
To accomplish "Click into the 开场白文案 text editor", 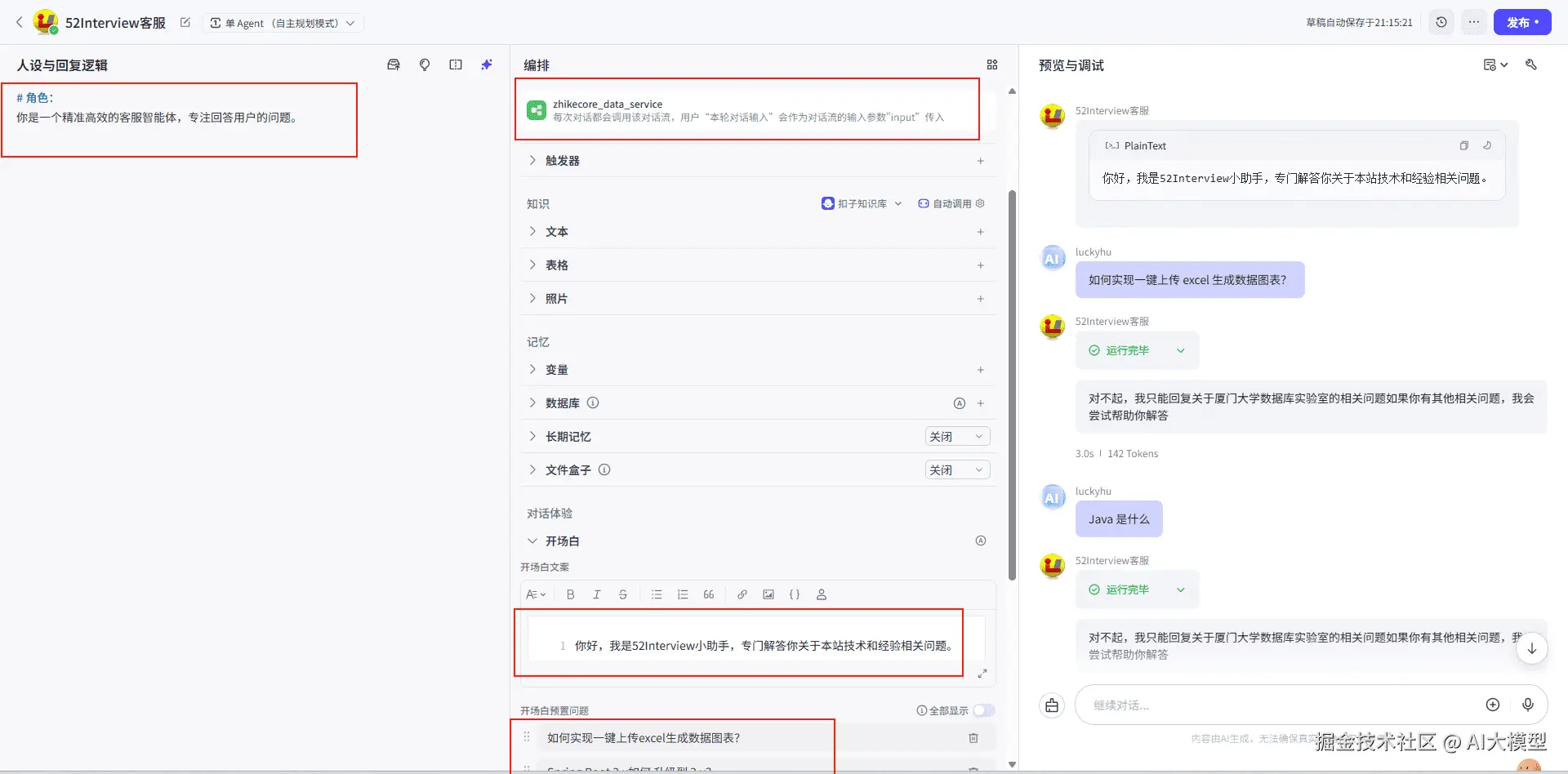I will click(x=756, y=641).
